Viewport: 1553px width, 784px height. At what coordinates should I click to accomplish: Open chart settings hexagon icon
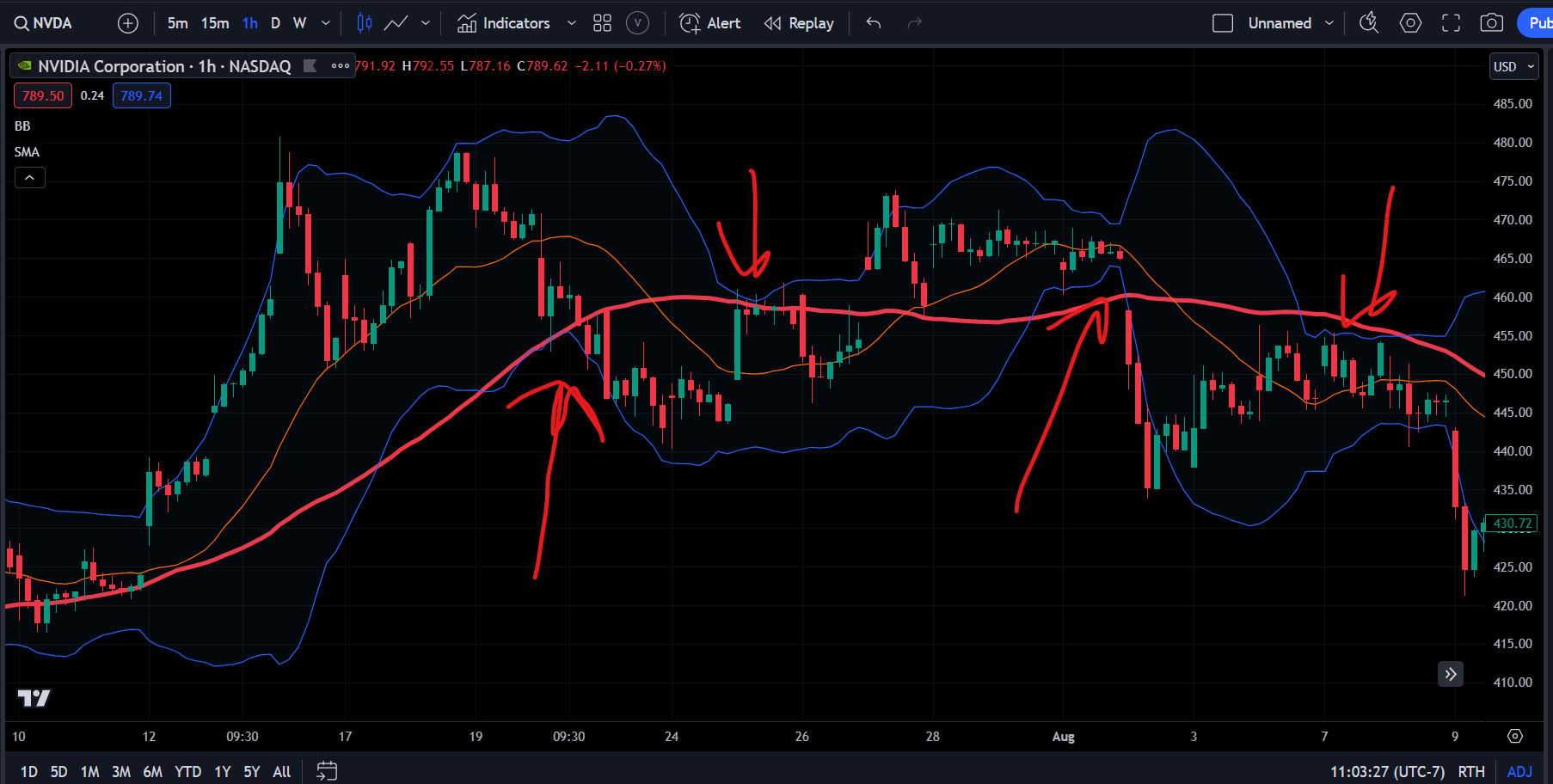1411,23
